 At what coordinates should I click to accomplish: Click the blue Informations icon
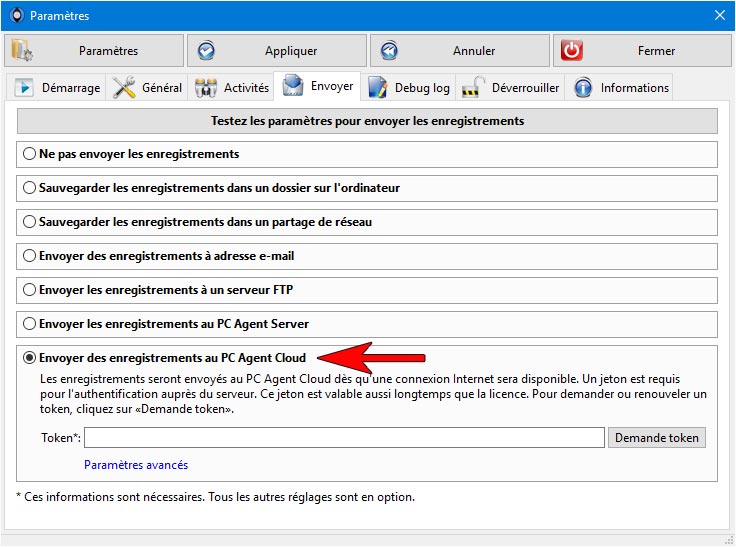point(583,88)
